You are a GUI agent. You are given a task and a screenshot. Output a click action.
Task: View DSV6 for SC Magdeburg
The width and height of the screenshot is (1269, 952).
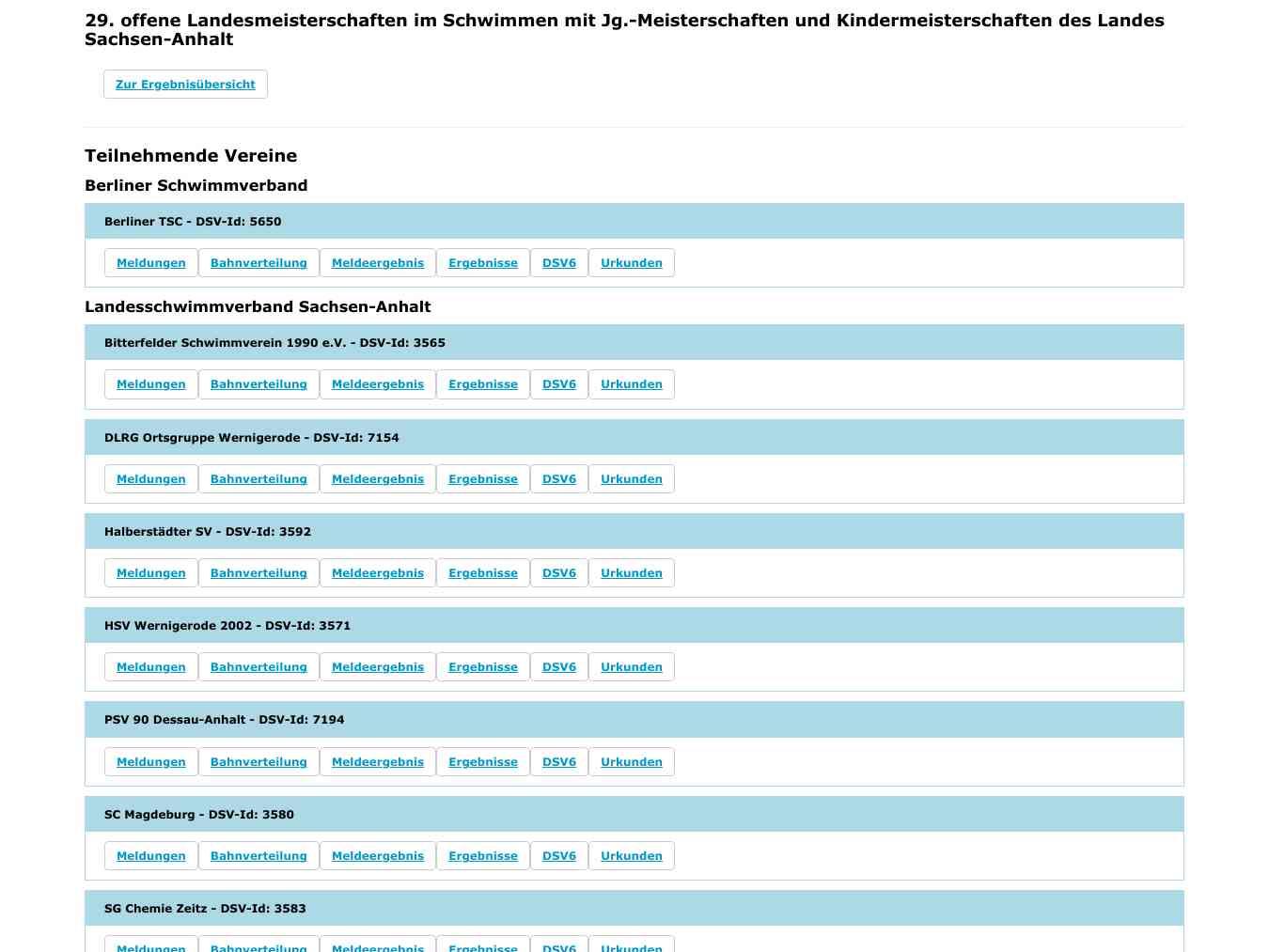click(558, 855)
